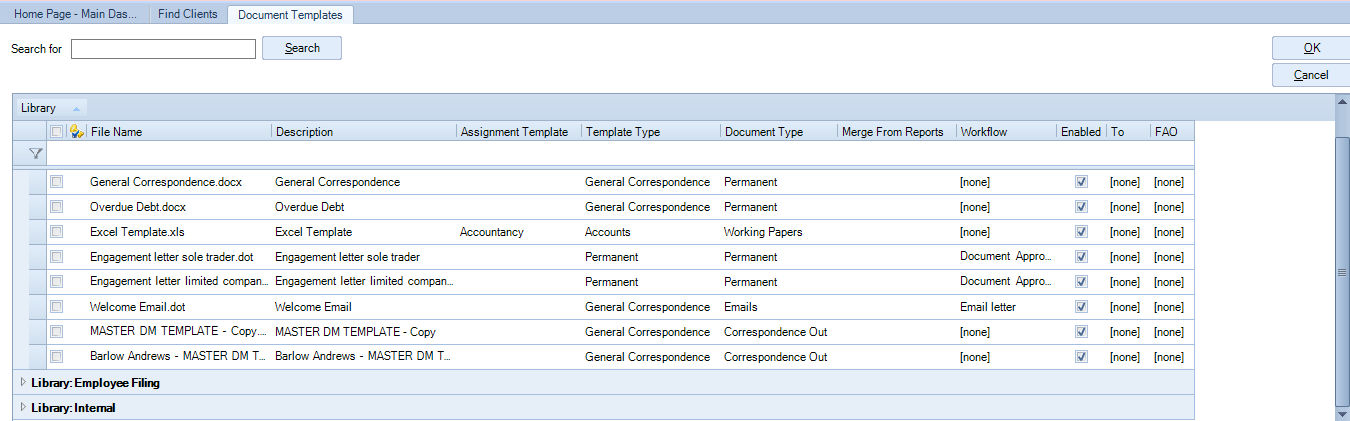Sort by the Workflow column header
This screenshot has height=421, width=1350.
(1007, 131)
